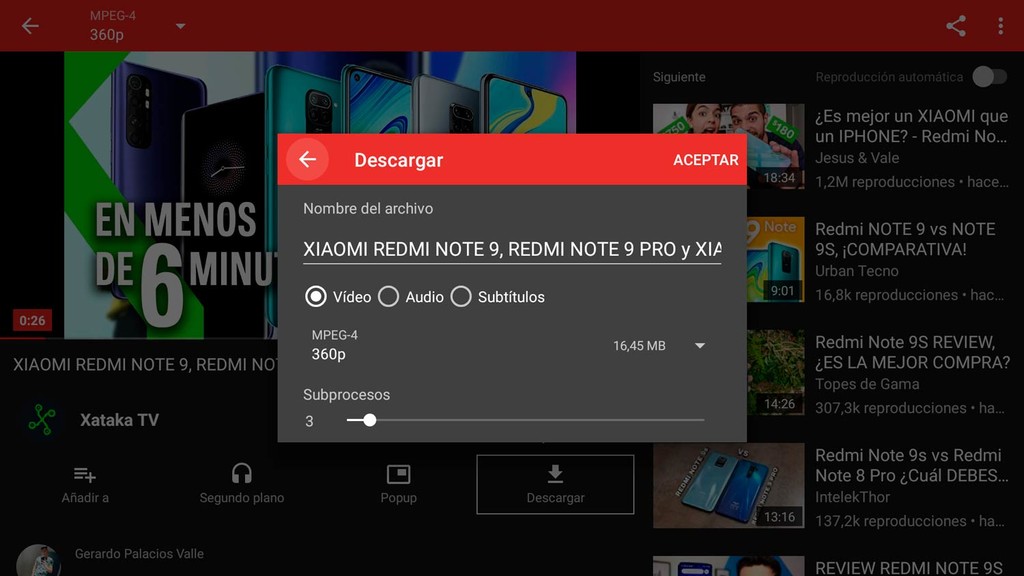This screenshot has height=576, width=1024.
Task: Open the IntelekThor 13:16 video thumbnail
Action: pos(728,485)
